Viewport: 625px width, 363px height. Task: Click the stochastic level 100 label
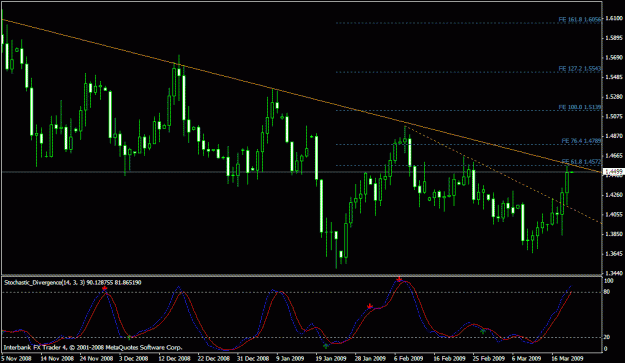pos(609,281)
